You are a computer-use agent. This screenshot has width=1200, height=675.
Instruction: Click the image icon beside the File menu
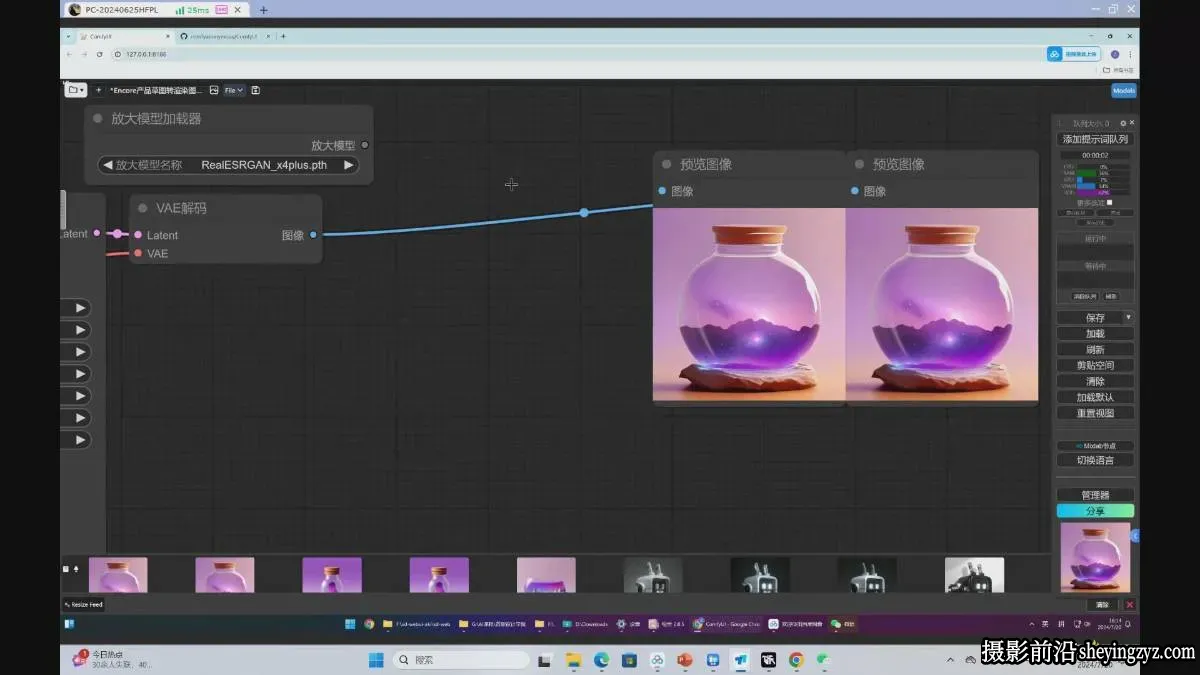(x=213, y=90)
